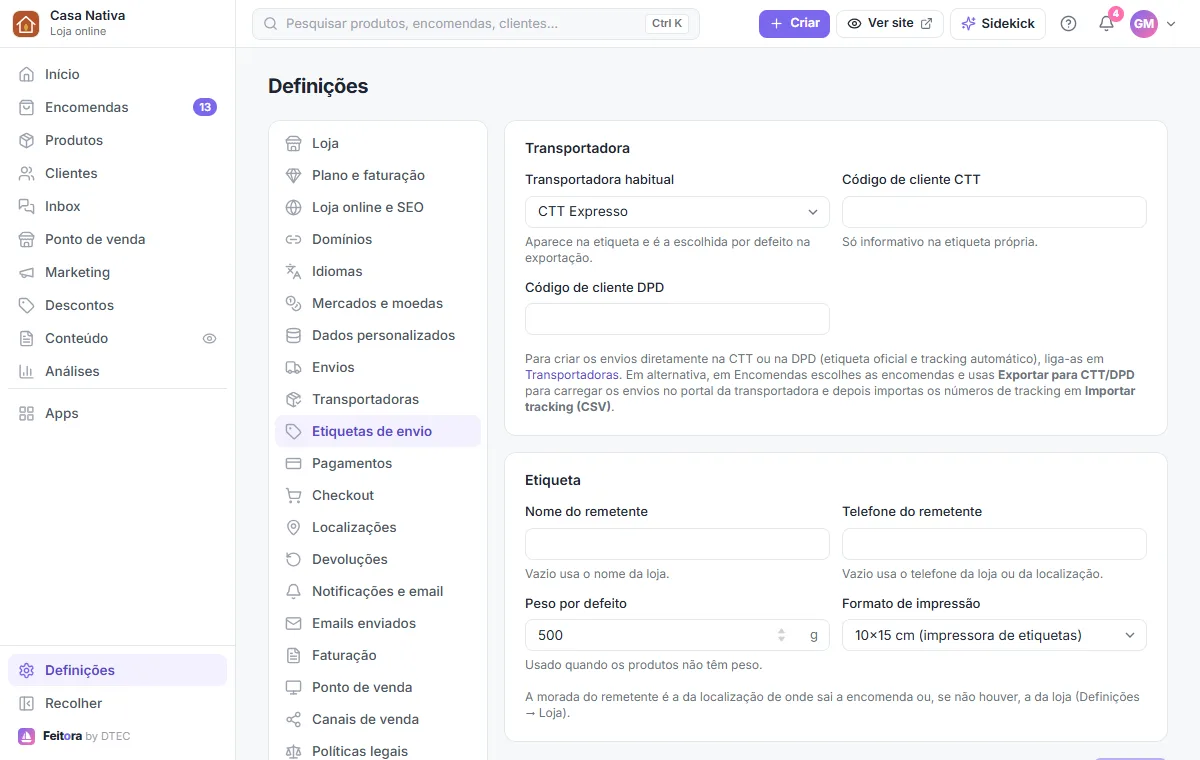Click the Nome do remetente field
Image resolution: width=1200 pixels, height=760 pixels.
(677, 544)
